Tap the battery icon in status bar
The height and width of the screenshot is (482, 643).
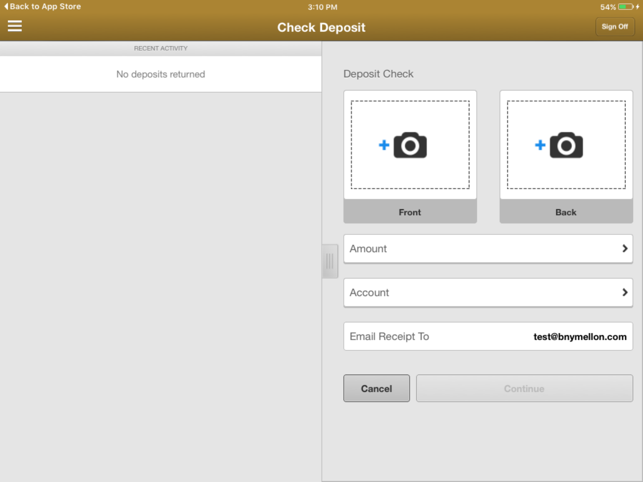click(626, 7)
